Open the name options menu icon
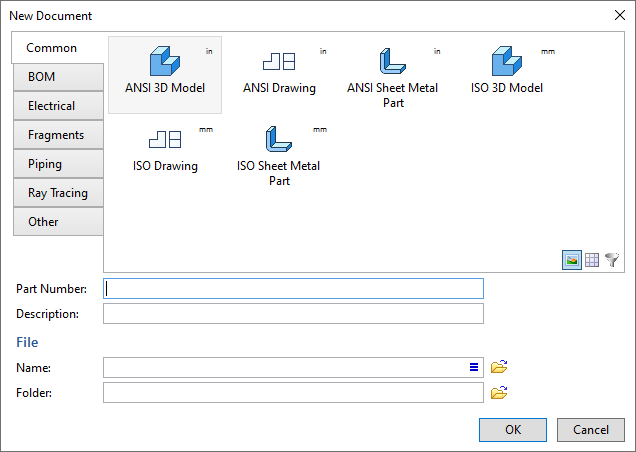The image size is (636, 452). tap(474, 367)
